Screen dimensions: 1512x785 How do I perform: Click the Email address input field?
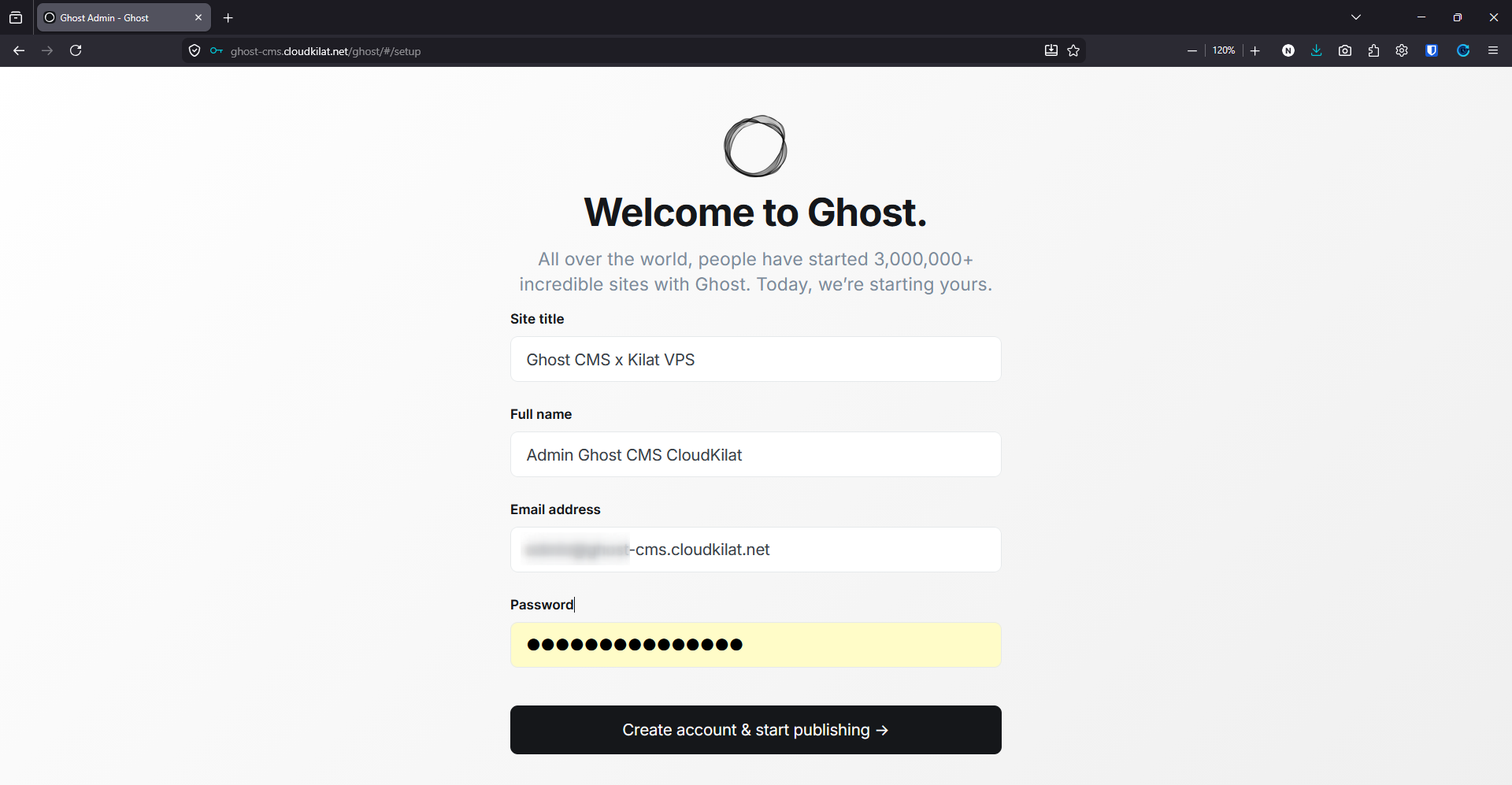coord(756,550)
